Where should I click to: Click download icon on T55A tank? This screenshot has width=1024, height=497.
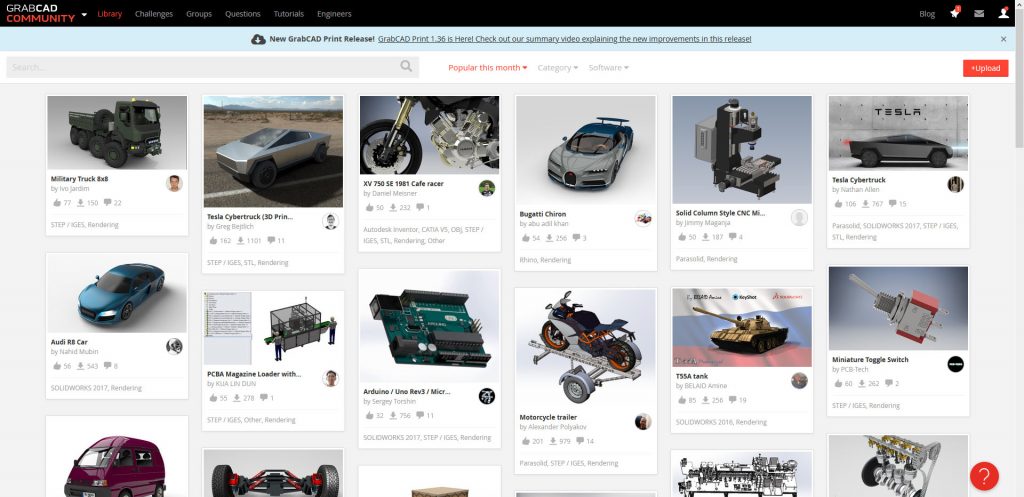tap(706, 400)
